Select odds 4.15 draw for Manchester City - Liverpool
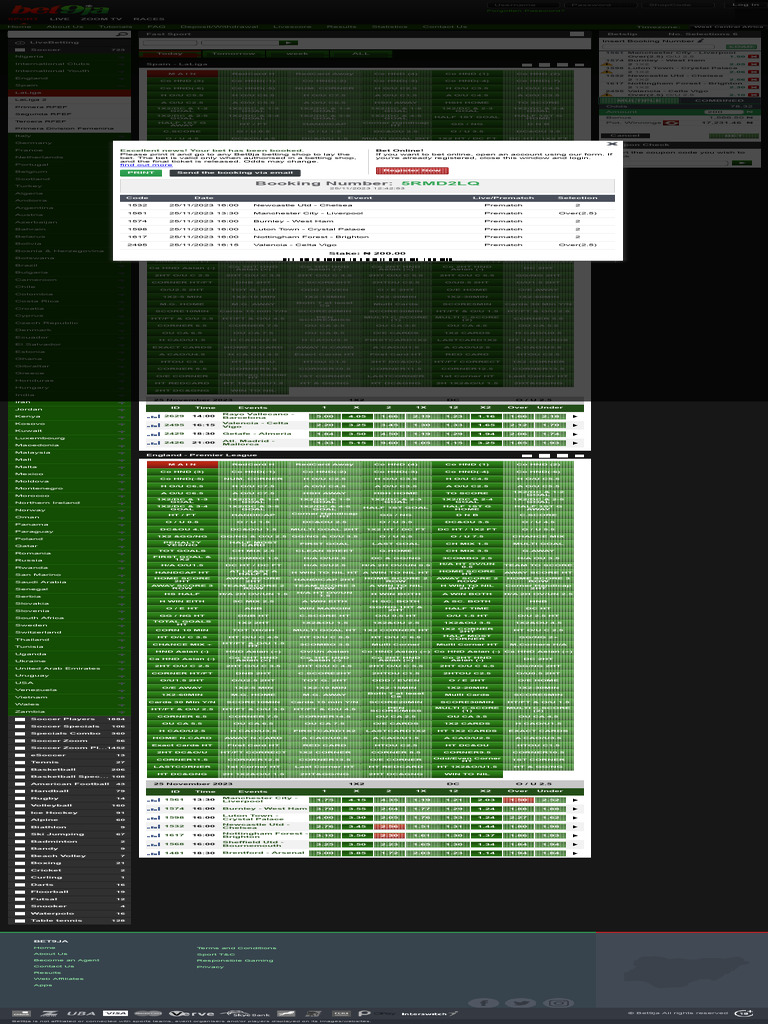768x1024 pixels. [357, 800]
